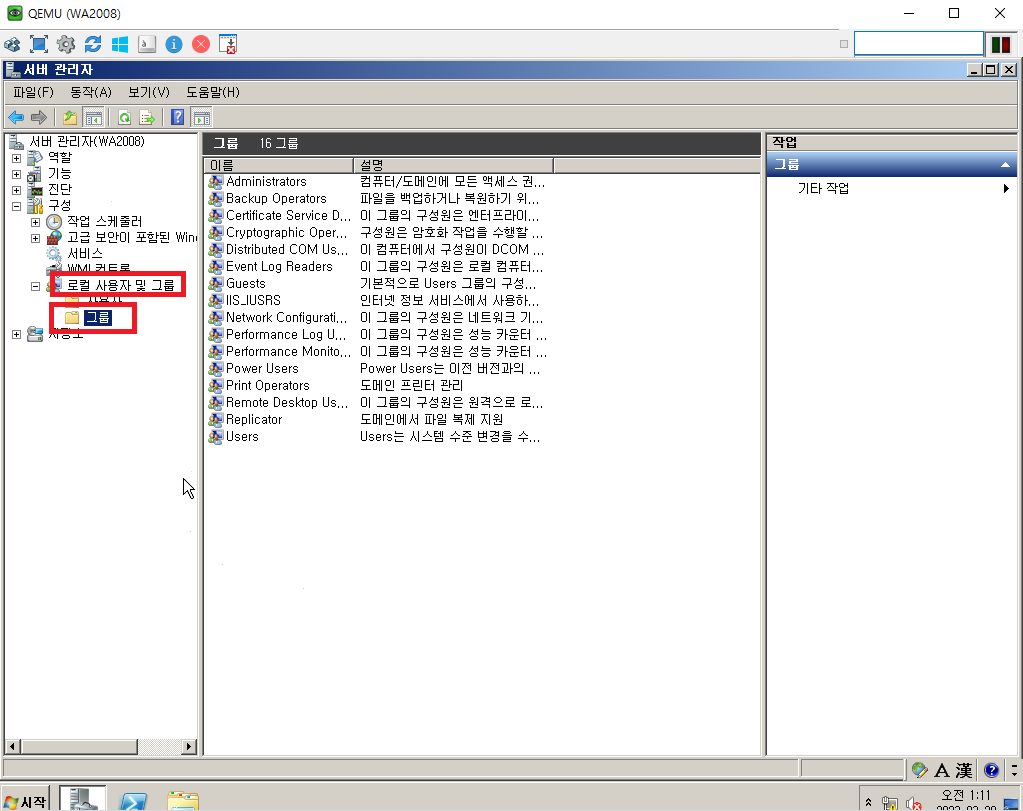Viewport: 1023px width, 811px height.
Task: Click the window download-close icon
Action: point(228,44)
